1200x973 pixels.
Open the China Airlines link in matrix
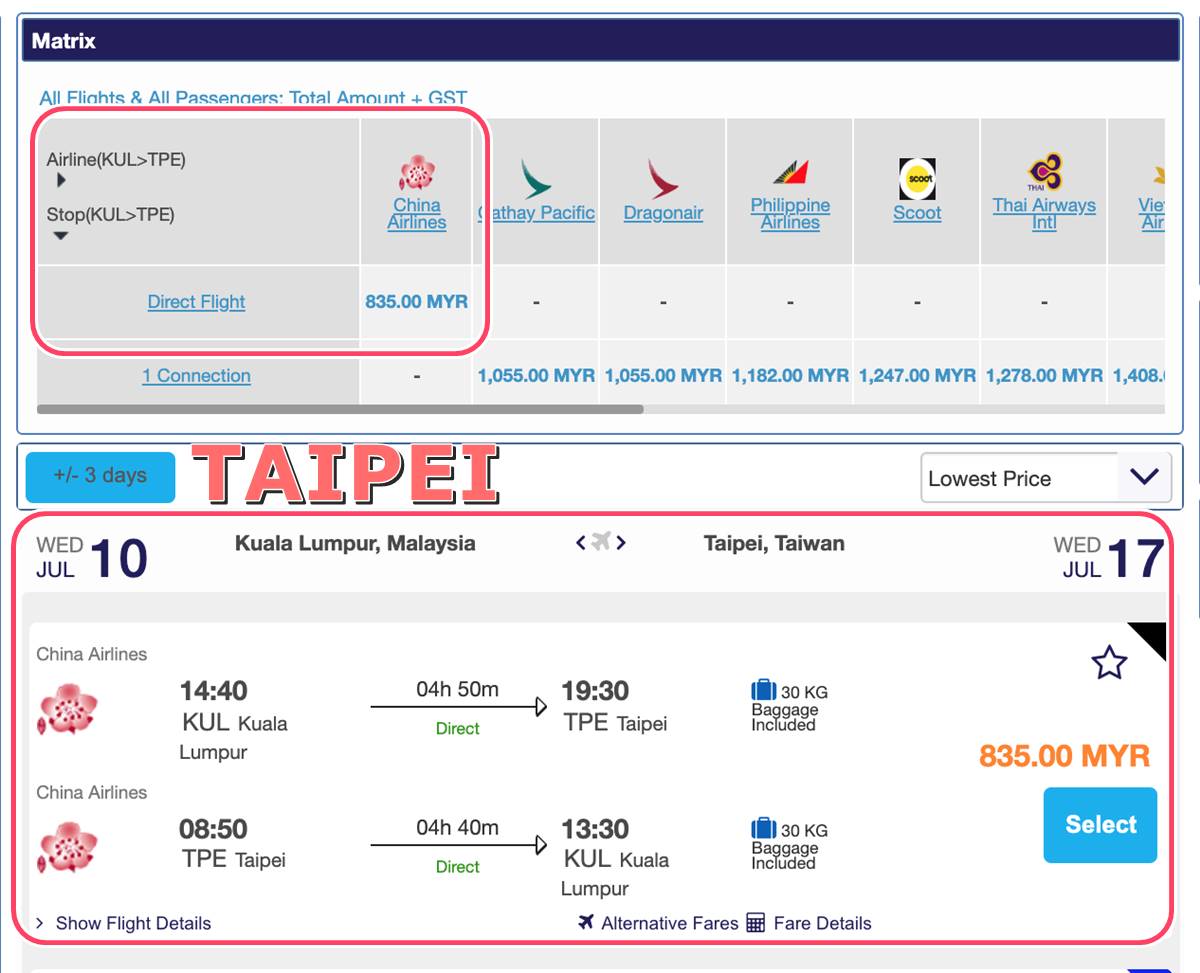[x=417, y=214]
